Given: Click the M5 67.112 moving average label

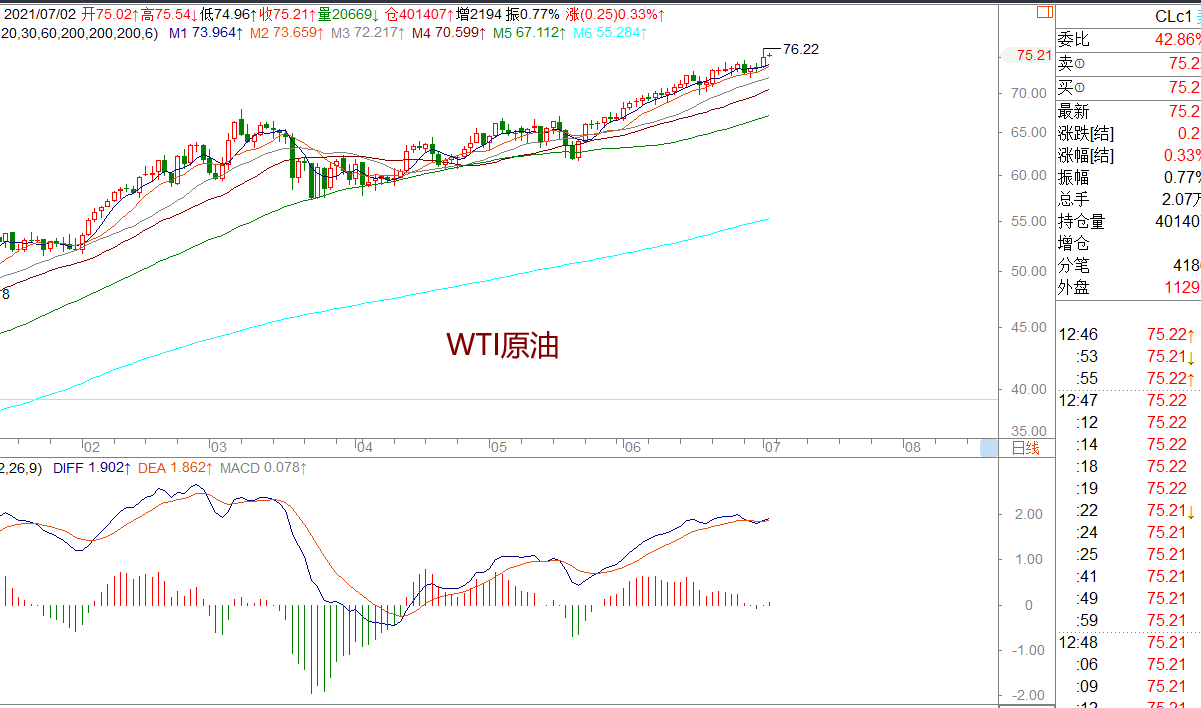Looking at the screenshot, I should [x=530, y=33].
